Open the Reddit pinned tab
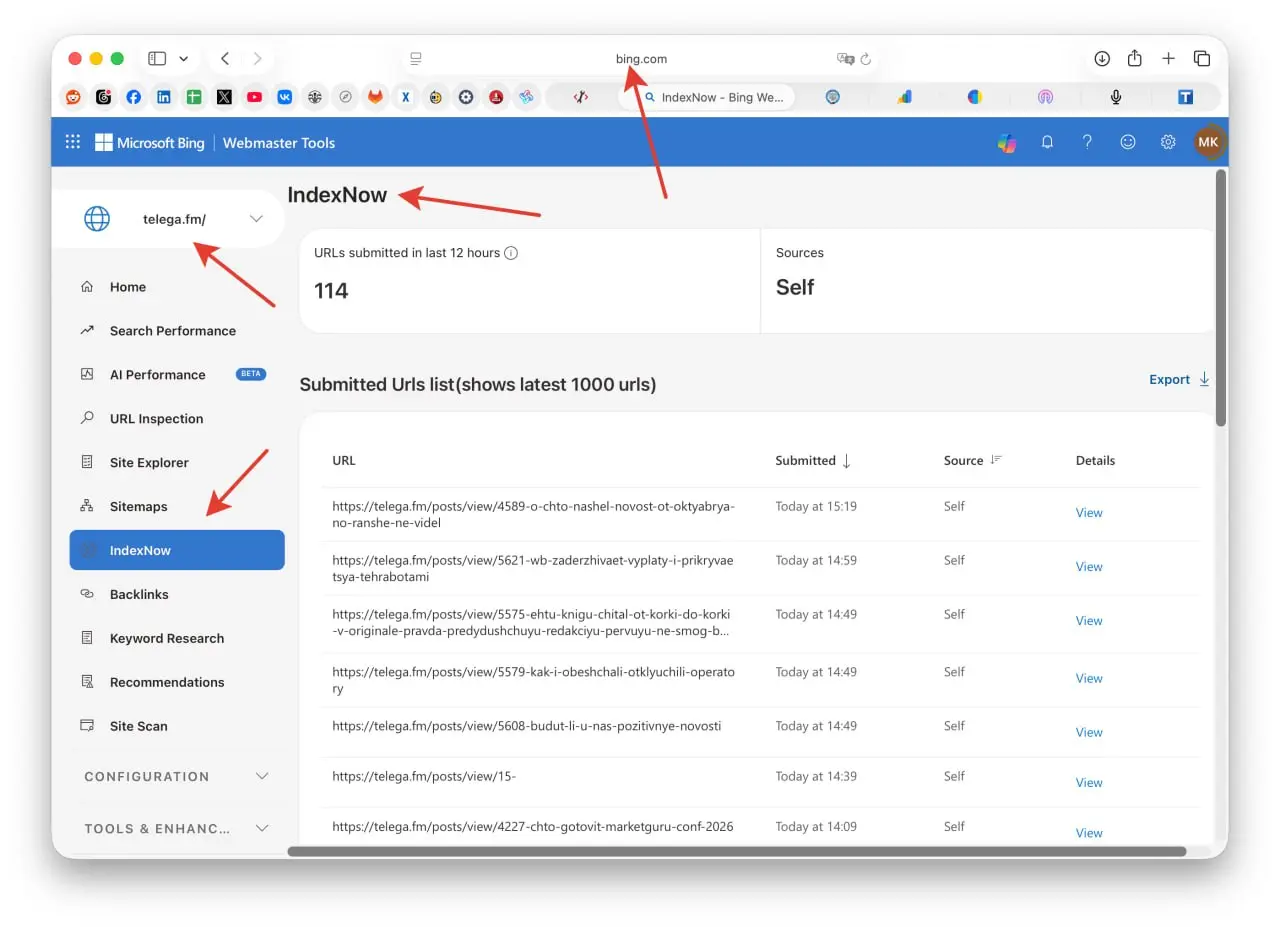1280x927 pixels. (73, 97)
